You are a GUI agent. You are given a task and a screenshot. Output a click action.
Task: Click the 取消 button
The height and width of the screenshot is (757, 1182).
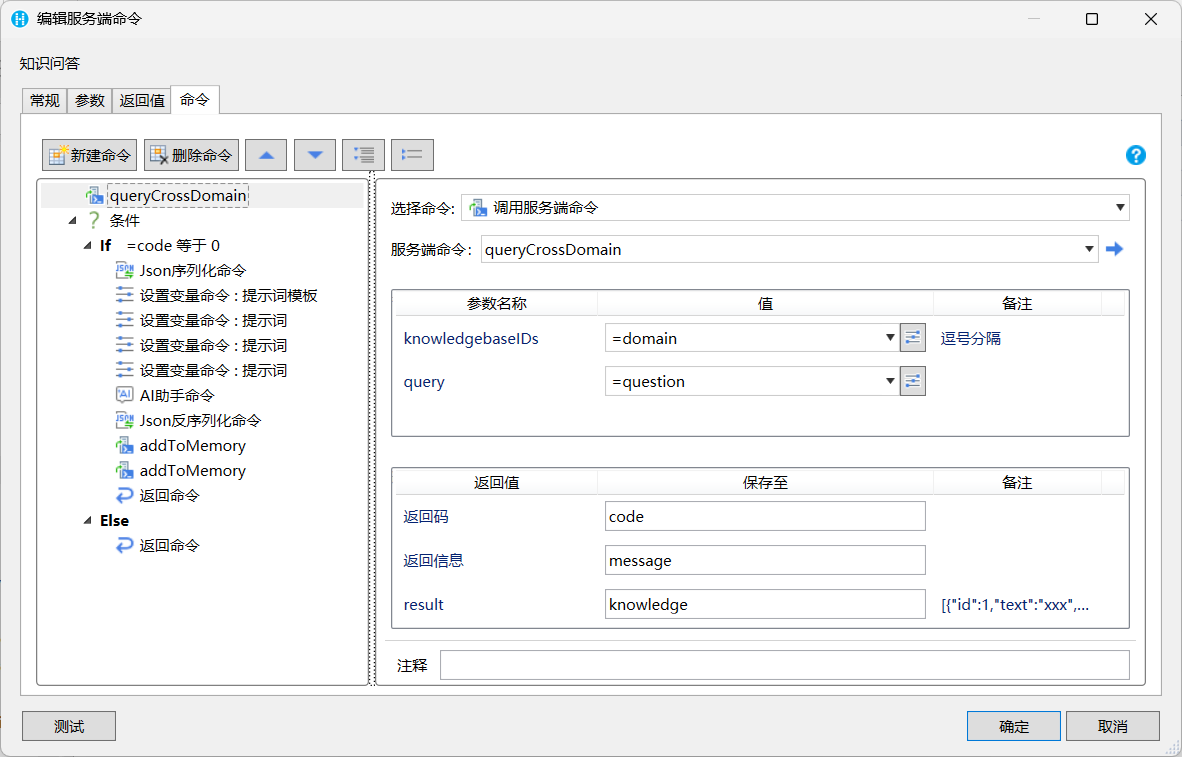(x=1113, y=726)
